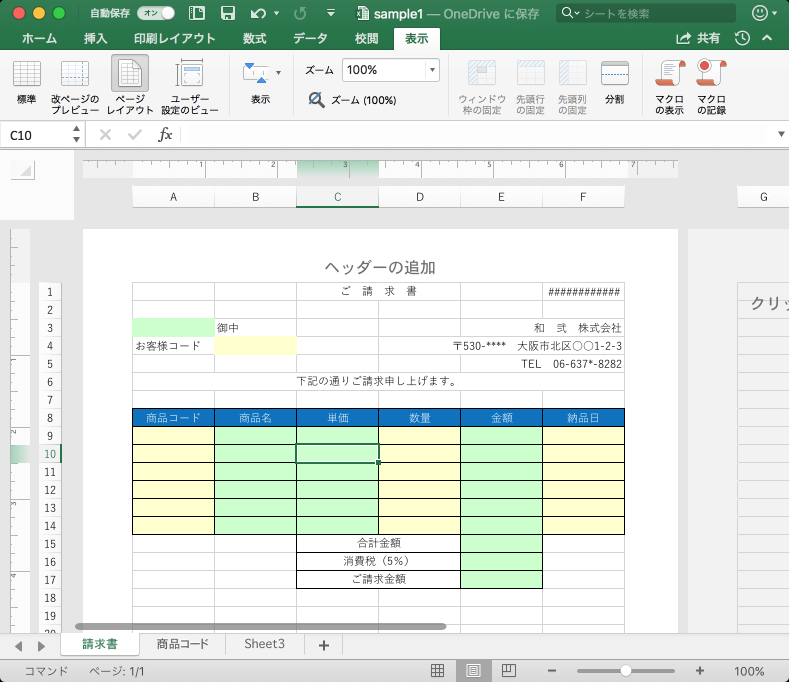Select column C header
789x682 pixels.
click(x=338, y=197)
